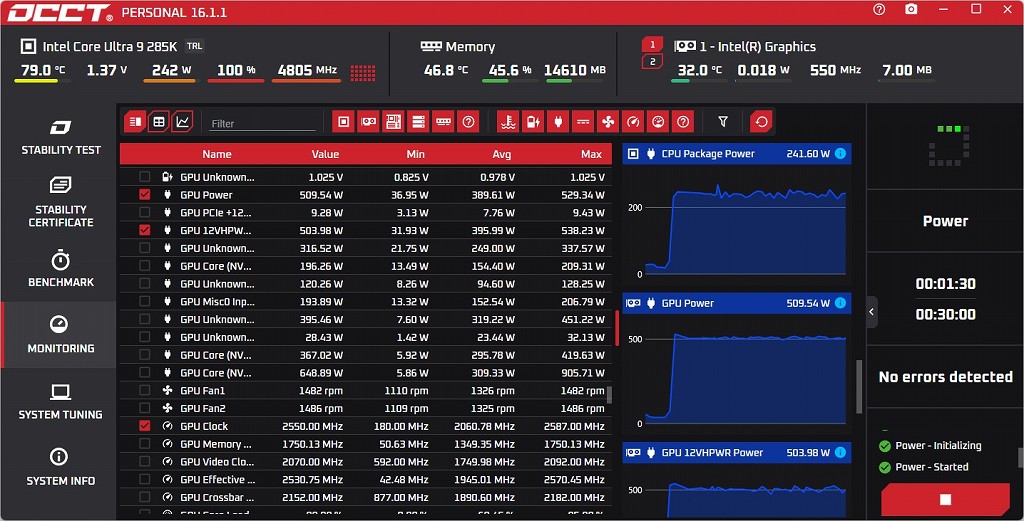Sort the table by the Name column
The height and width of the screenshot is (521, 1024).
coord(217,154)
